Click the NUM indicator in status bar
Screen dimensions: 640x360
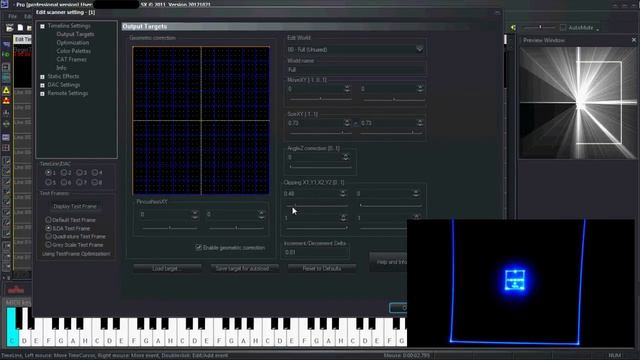[615, 356]
